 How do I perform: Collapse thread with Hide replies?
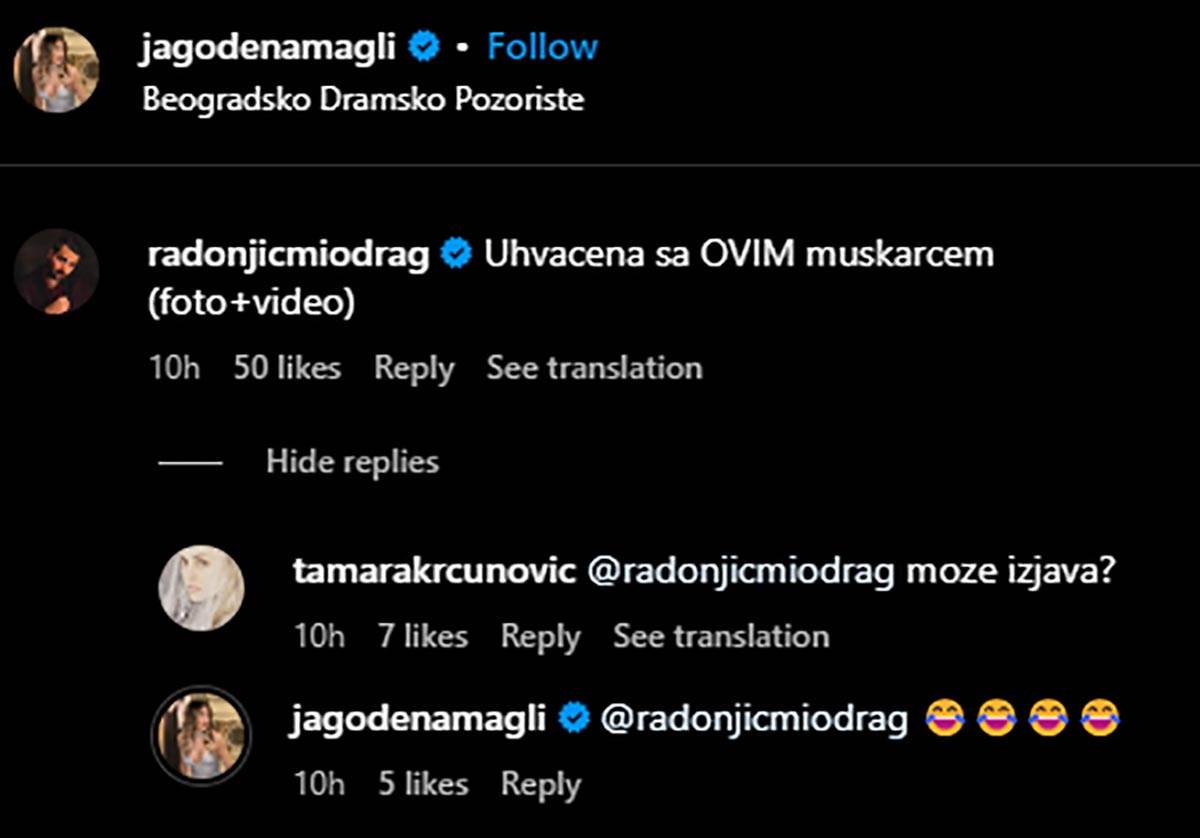coord(352,461)
